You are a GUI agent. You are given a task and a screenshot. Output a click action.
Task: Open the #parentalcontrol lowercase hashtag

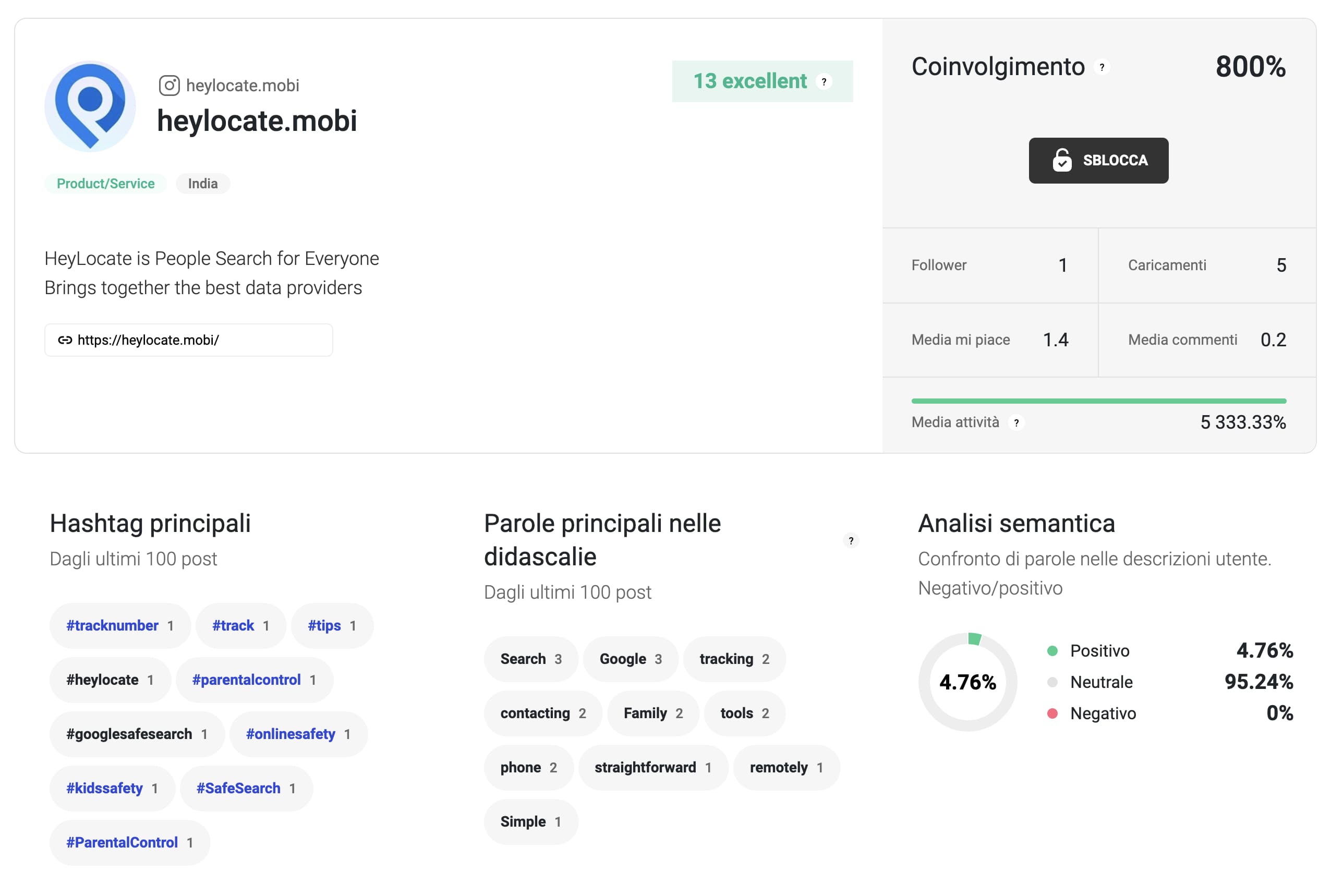[255, 680]
